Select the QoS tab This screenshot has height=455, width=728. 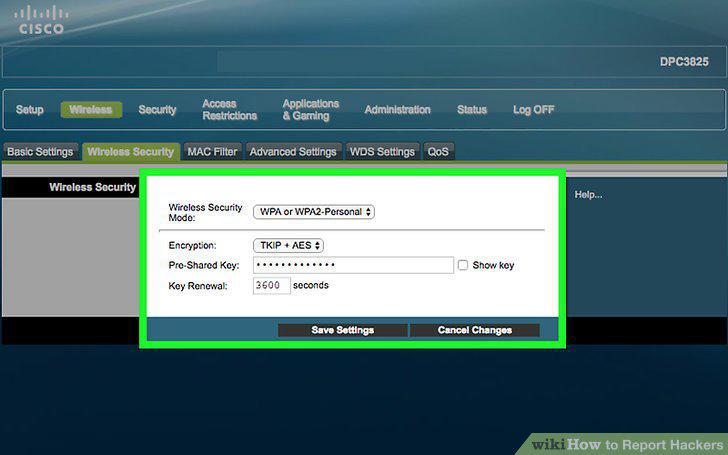[x=438, y=152]
